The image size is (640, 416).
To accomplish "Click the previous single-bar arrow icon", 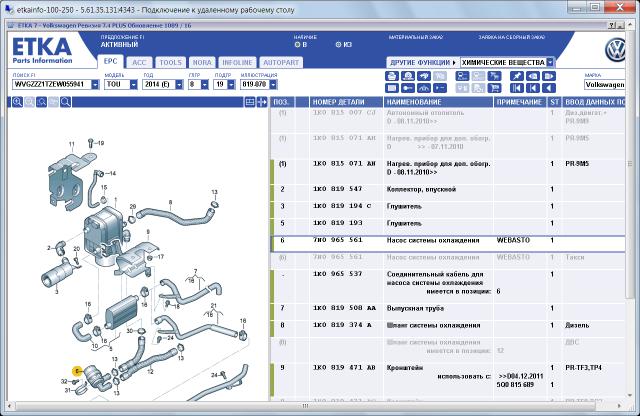I will coord(533,88).
